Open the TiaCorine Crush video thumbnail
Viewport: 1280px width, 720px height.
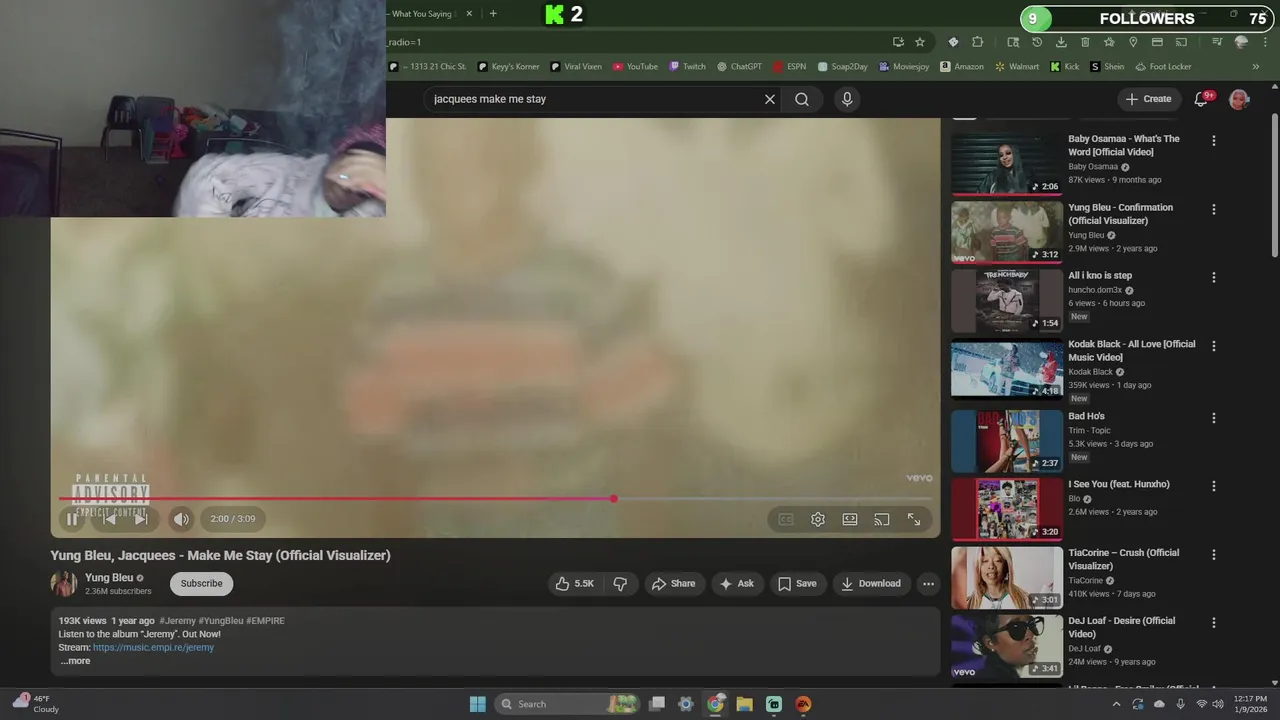point(1007,578)
